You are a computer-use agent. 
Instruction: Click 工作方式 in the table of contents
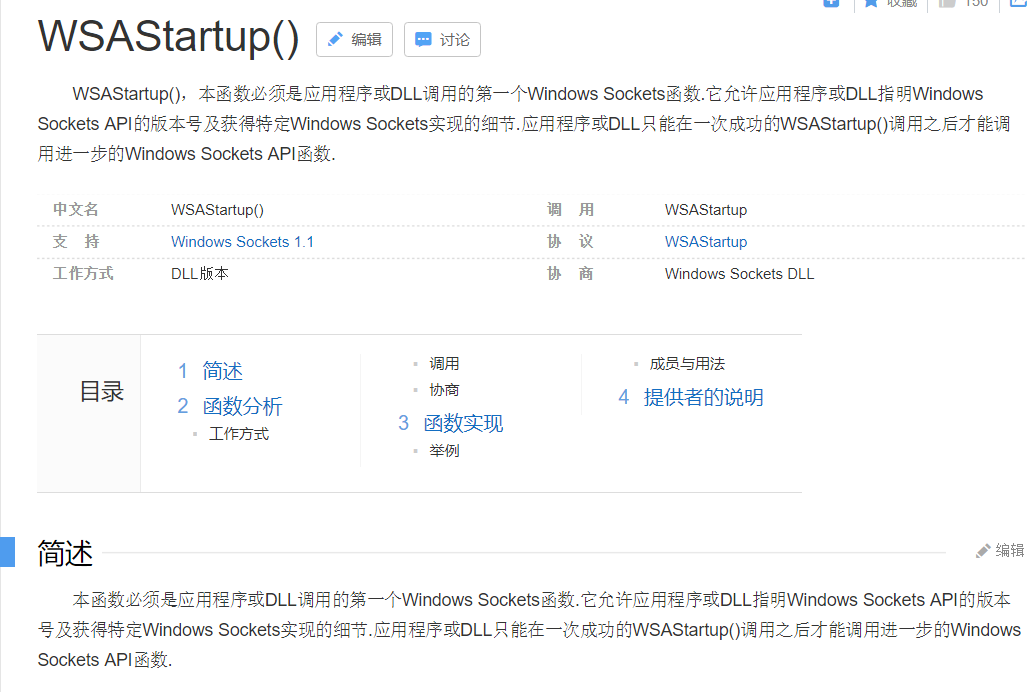(239, 433)
